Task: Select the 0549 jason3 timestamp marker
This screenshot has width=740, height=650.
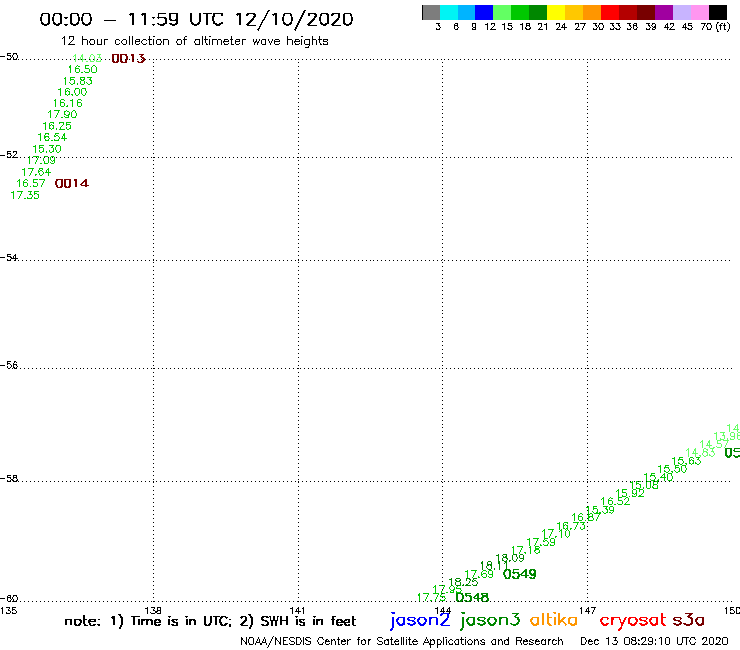Action: (520, 574)
